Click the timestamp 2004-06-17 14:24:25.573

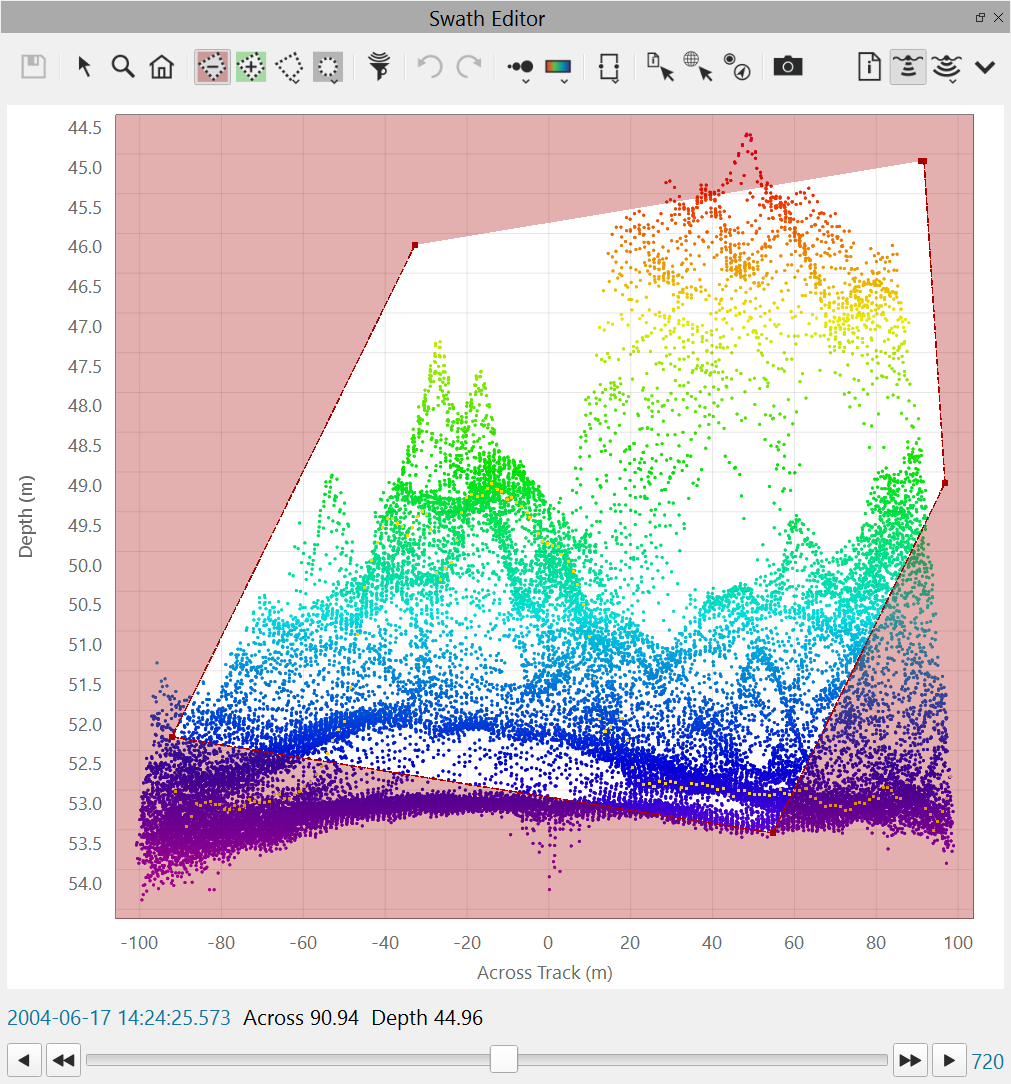(119, 1018)
